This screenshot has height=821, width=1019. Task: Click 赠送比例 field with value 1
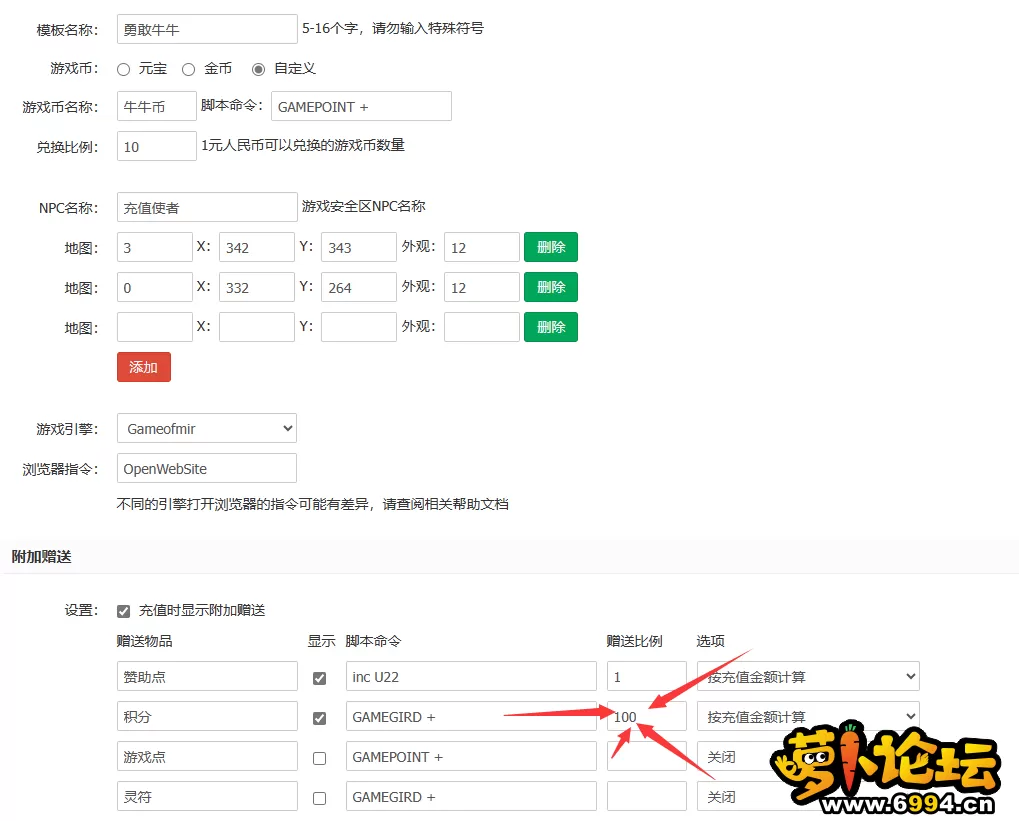tap(647, 676)
